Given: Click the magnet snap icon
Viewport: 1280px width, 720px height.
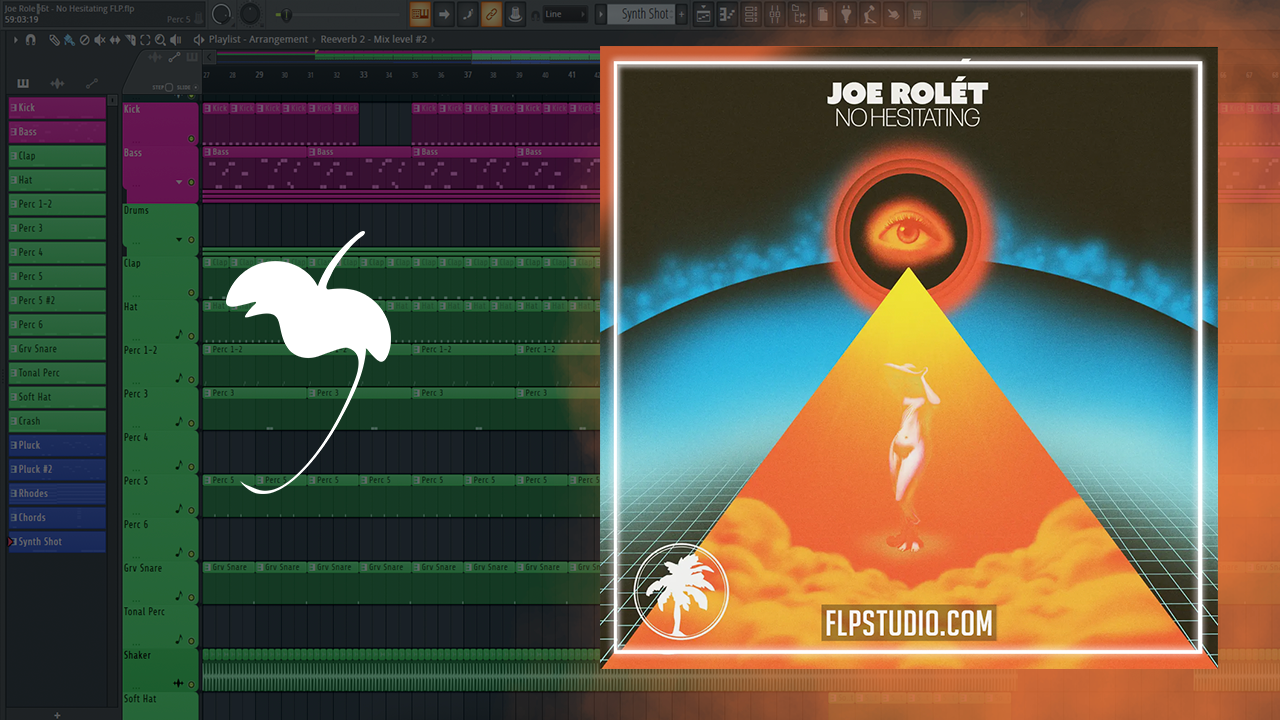Looking at the screenshot, I should coord(30,40).
